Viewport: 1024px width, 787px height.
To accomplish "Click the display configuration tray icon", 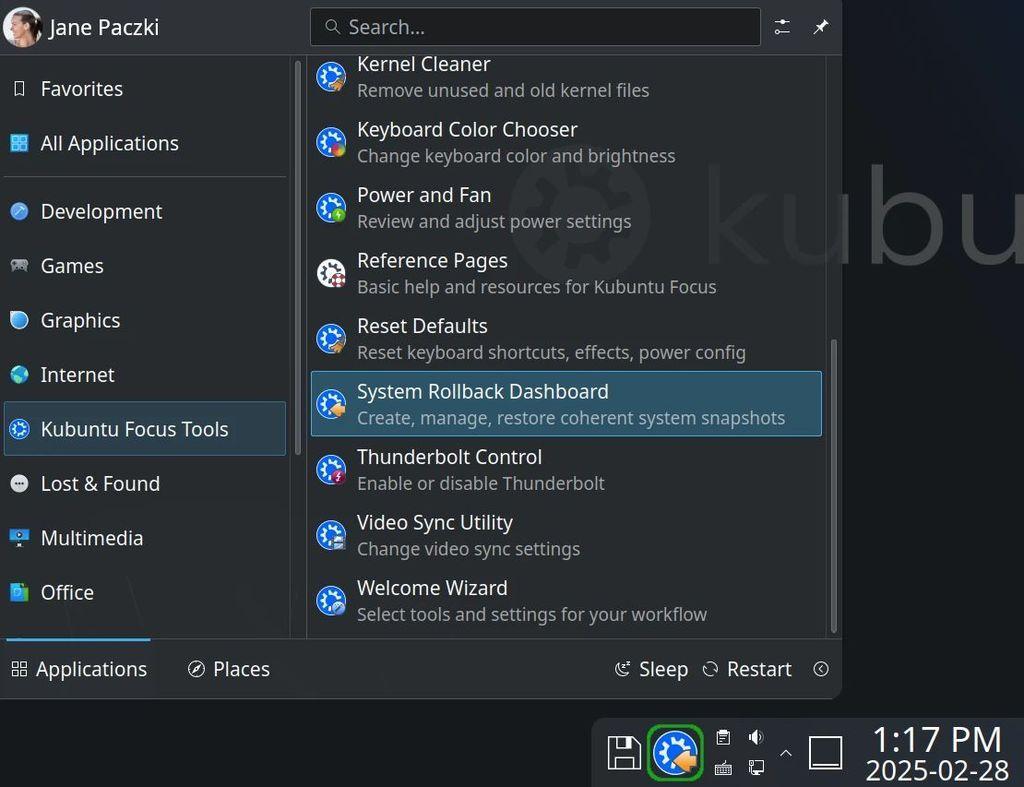I will [x=756, y=767].
